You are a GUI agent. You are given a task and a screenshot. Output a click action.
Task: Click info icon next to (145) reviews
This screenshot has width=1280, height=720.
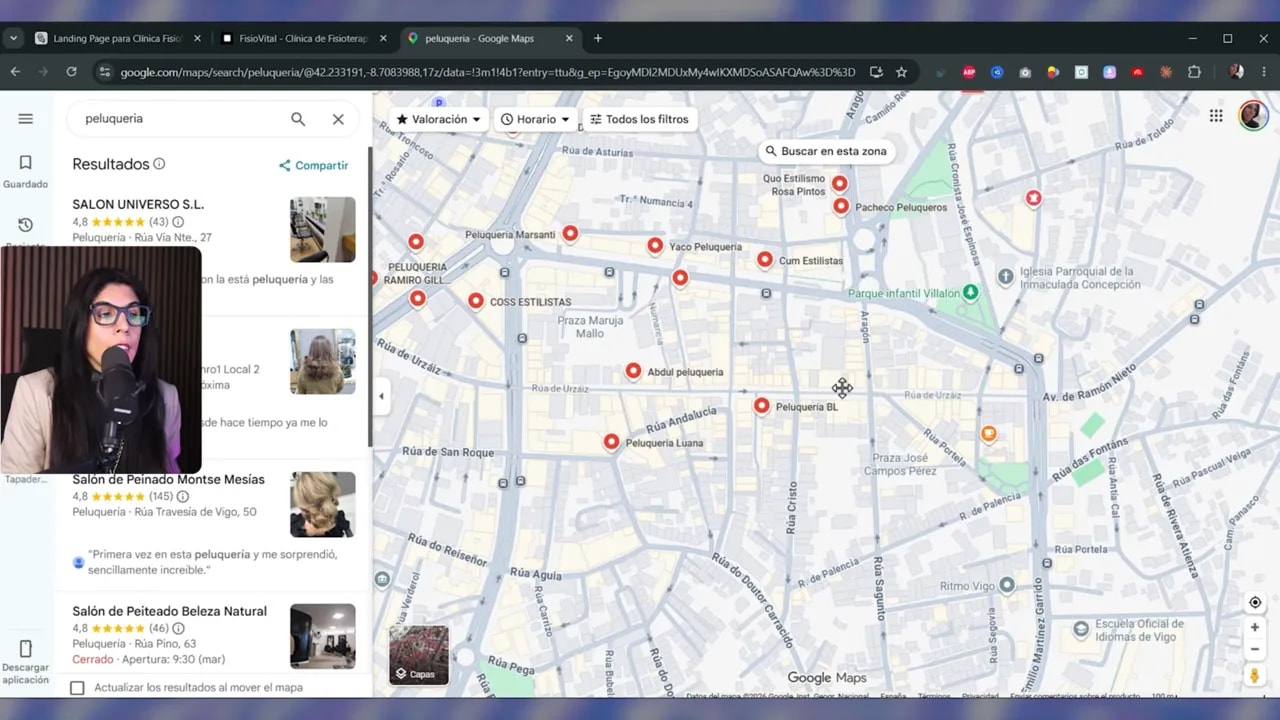point(184,496)
